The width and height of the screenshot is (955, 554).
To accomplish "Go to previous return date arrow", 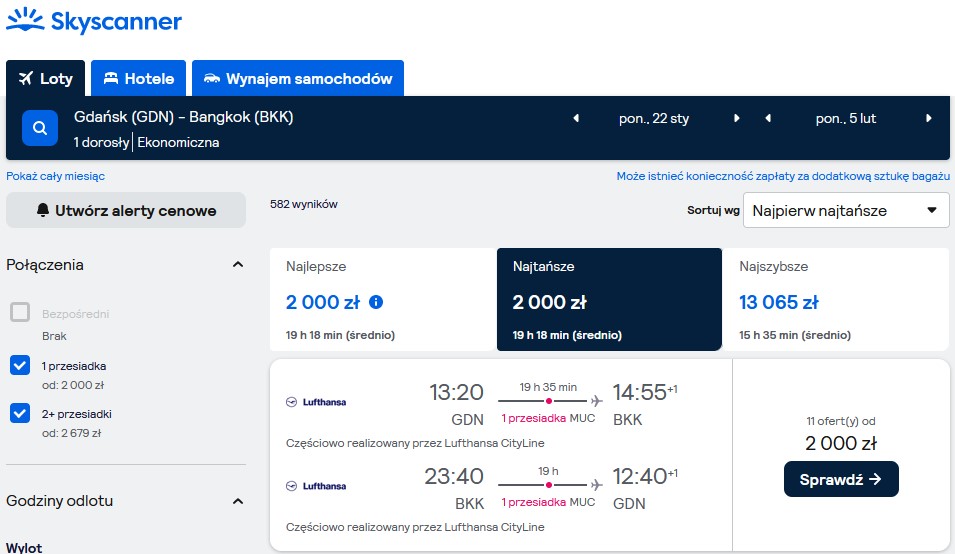I will pyautogui.click(x=768, y=118).
